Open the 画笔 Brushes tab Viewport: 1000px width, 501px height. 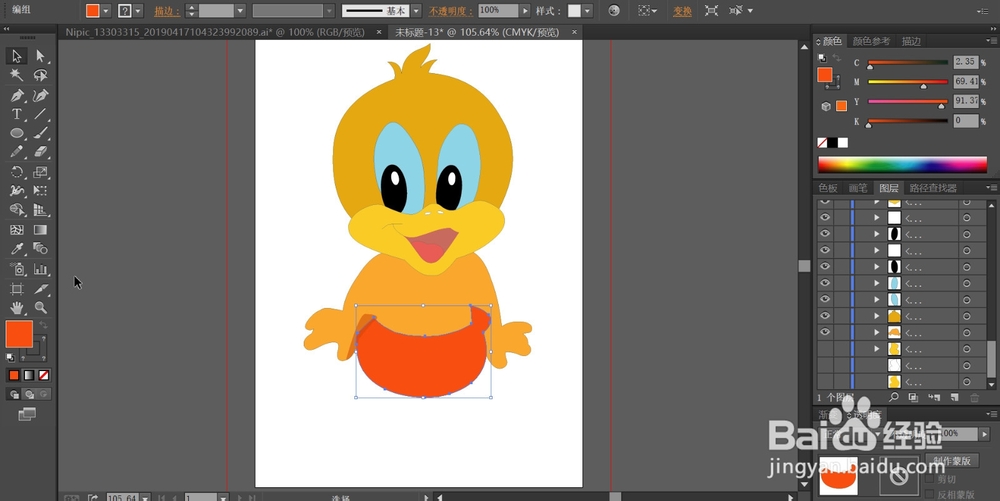point(858,188)
